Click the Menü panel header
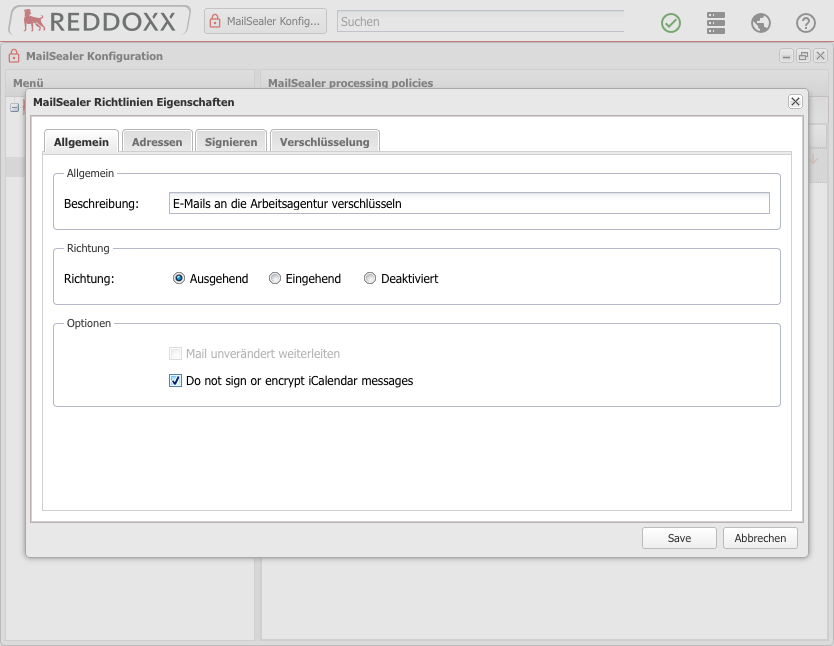Screen dimensions: 834x646 pyautogui.click(x=28, y=82)
